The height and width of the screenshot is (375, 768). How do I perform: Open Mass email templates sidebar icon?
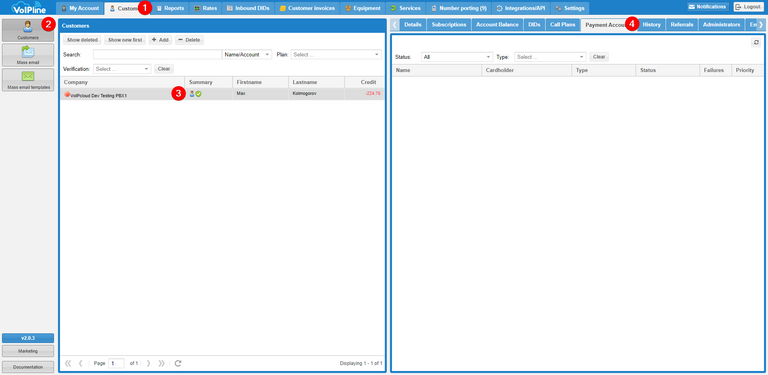[x=28, y=80]
